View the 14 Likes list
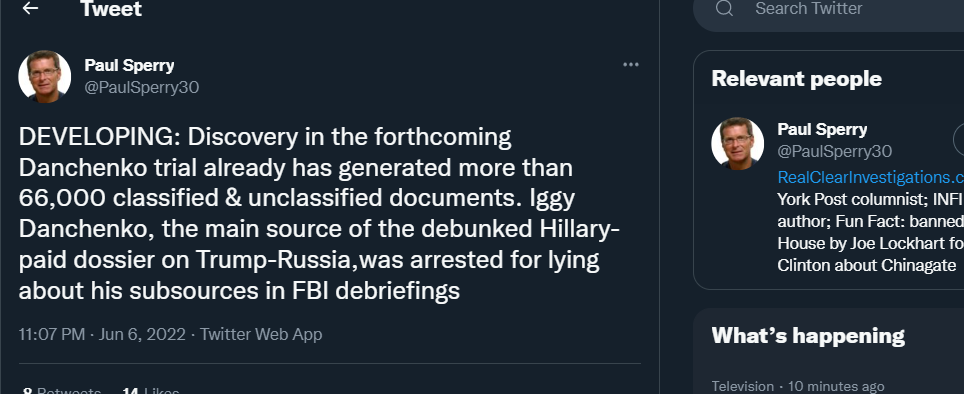The image size is (964, 394). click(x=151, y=390)
